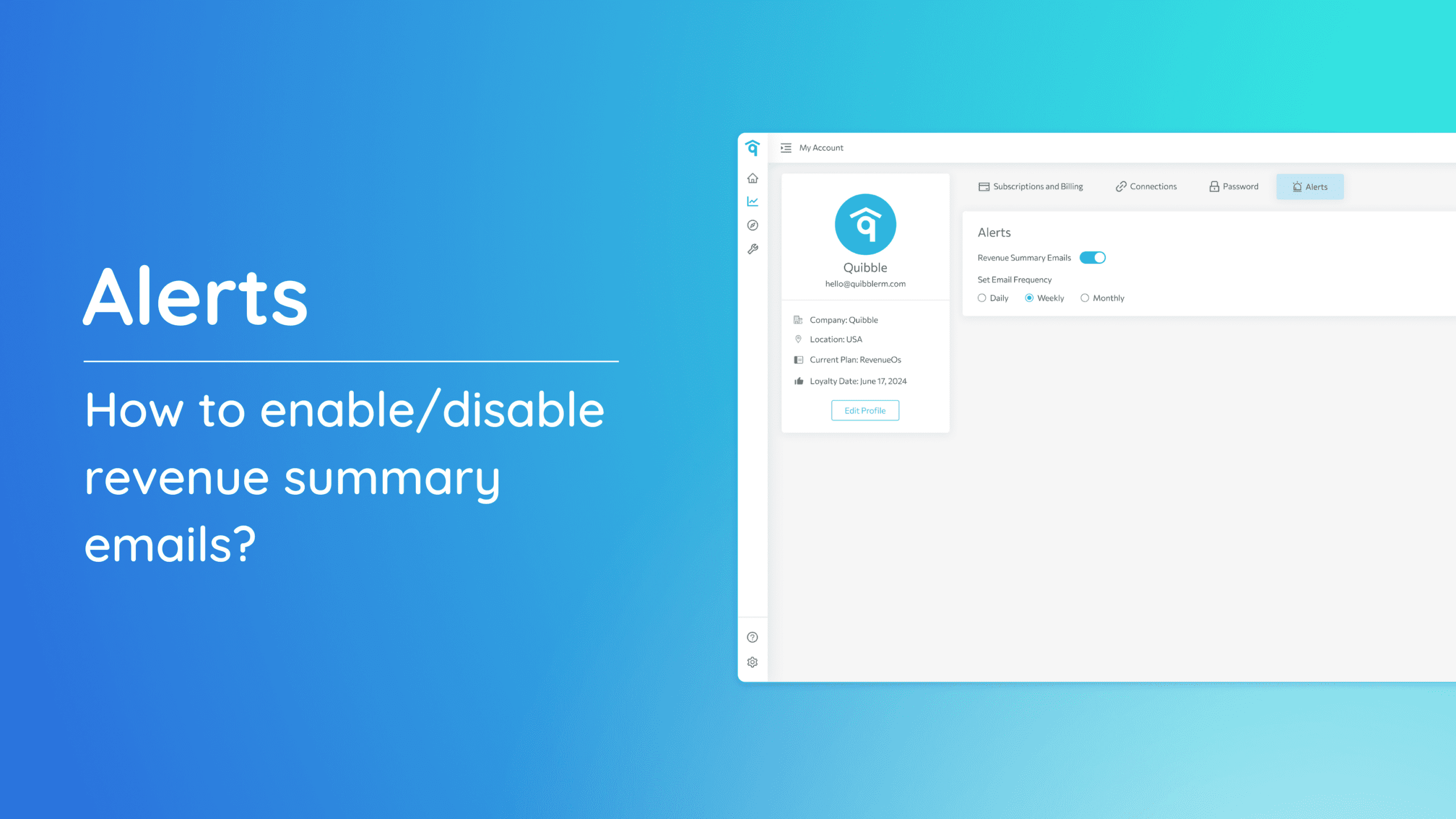Click the Edit Profile button
The image size is (1456, 819).
click(x=865, y=411)
